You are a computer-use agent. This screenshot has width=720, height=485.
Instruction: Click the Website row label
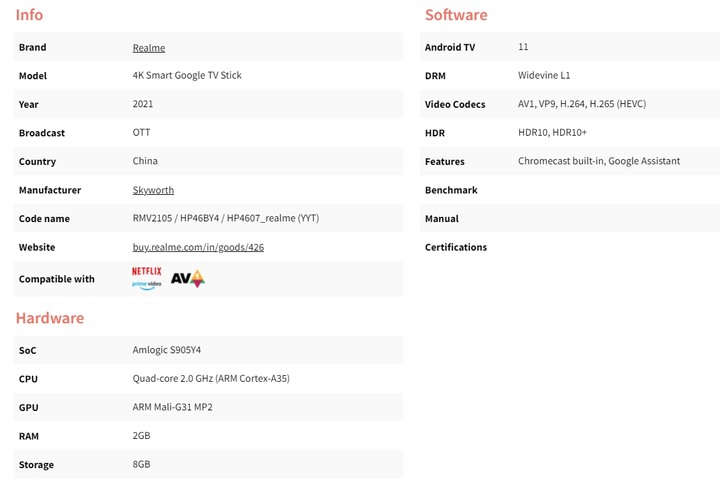[x=37, y=247]
